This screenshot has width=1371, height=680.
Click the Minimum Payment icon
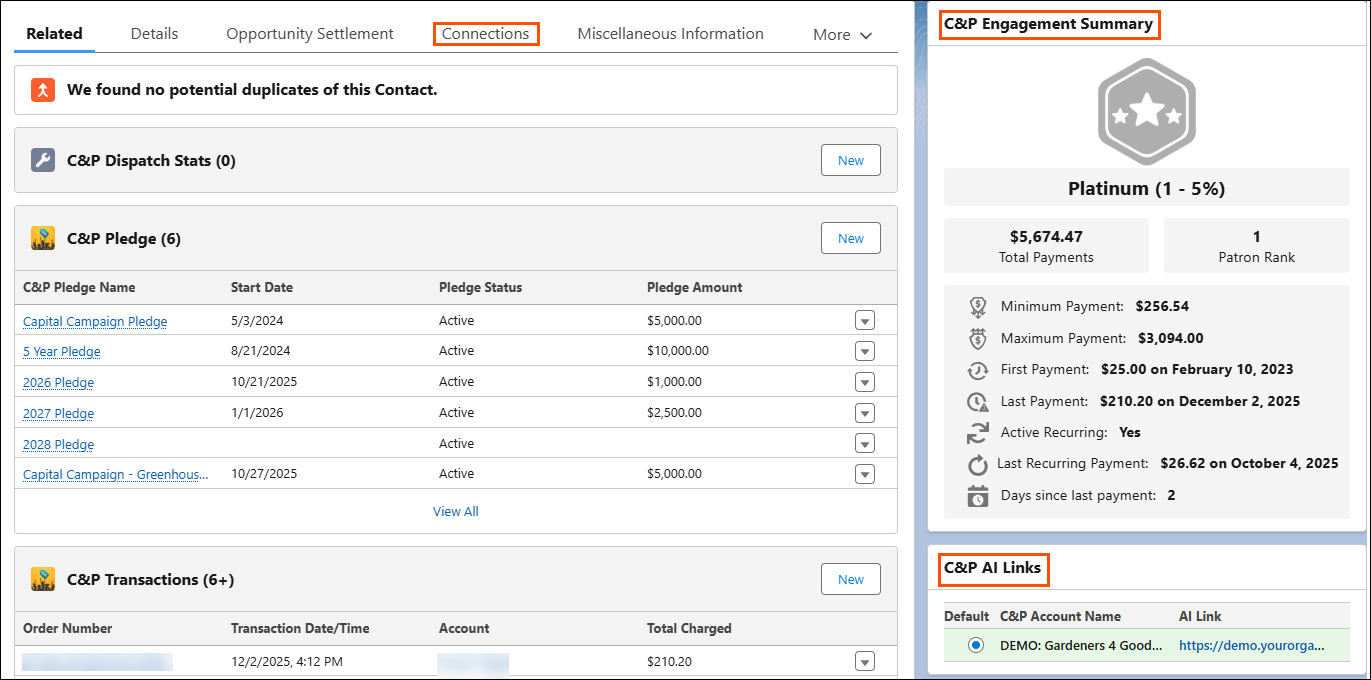[x=978, y=307]
